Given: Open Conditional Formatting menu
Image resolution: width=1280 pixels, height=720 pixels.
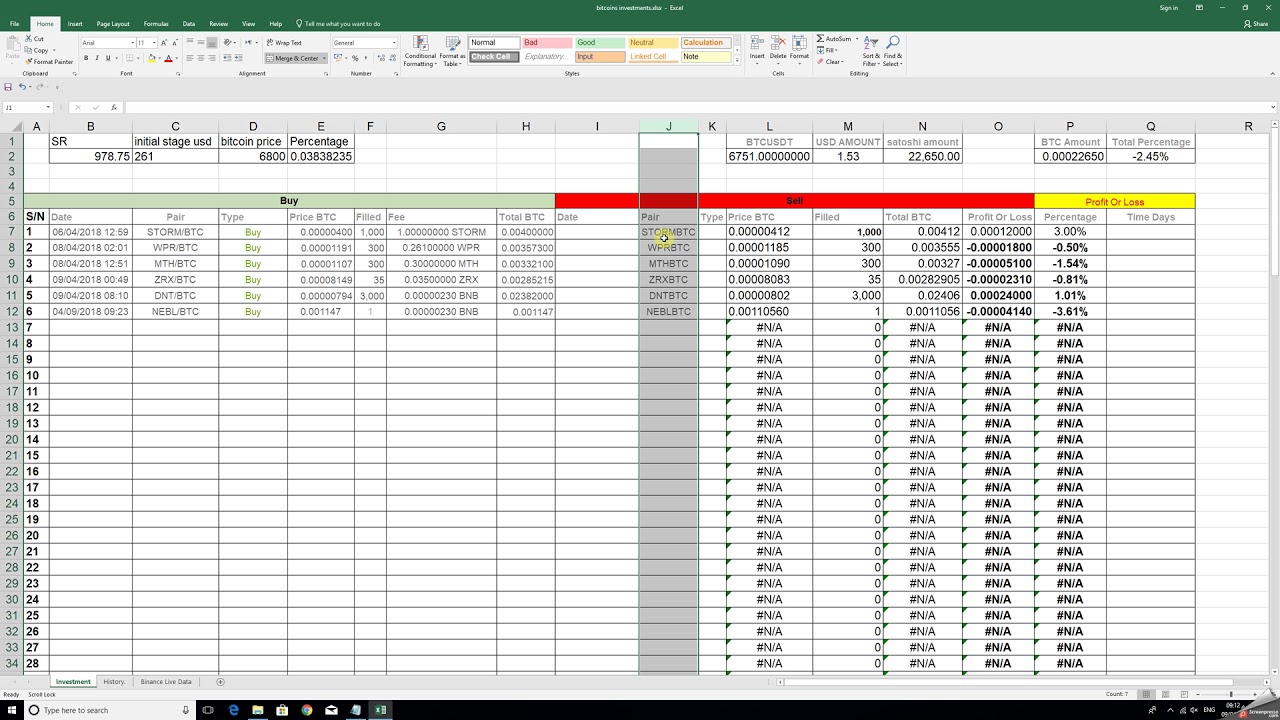Looking at the screenshot, I should pos(420,52).
